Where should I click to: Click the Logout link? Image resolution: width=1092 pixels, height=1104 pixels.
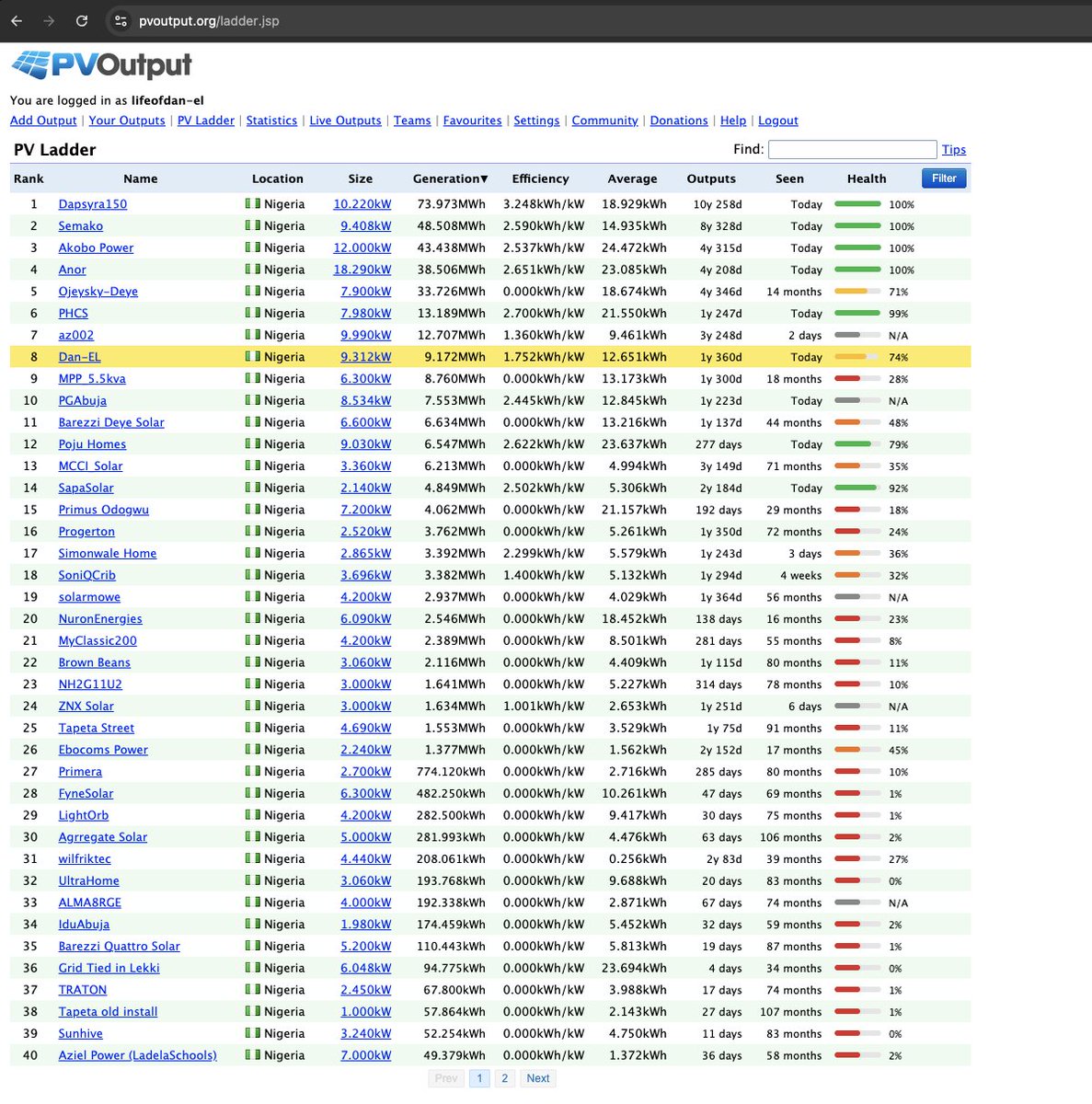tap(778, 121)
